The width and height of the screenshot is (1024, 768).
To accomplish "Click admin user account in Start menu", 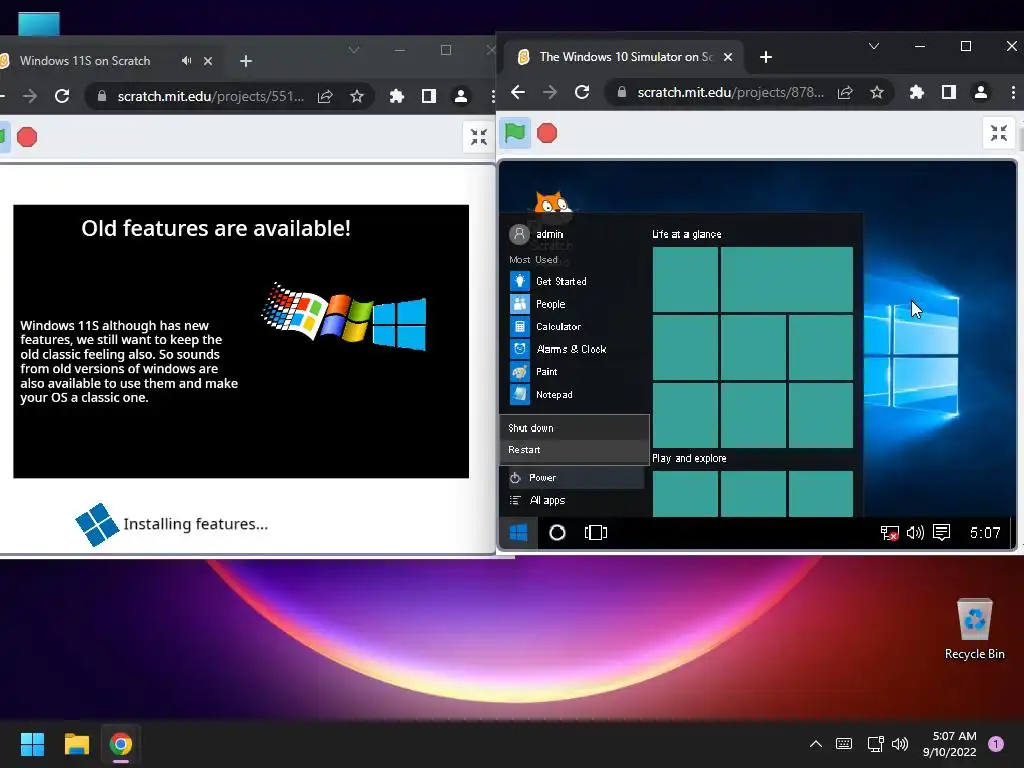I will pos(536,234).
